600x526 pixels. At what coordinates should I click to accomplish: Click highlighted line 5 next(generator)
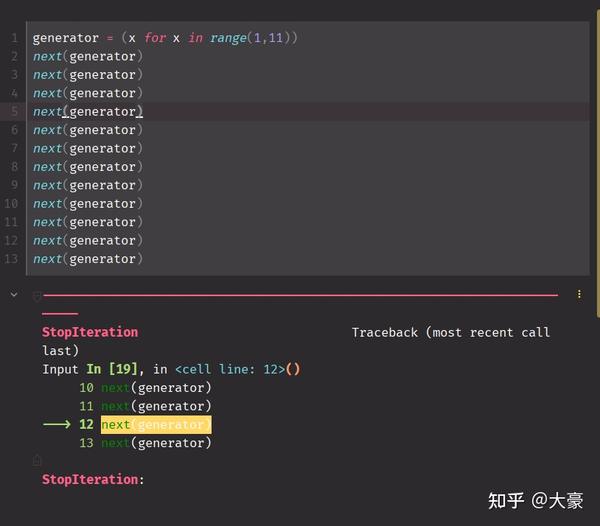tap(88, 112)
